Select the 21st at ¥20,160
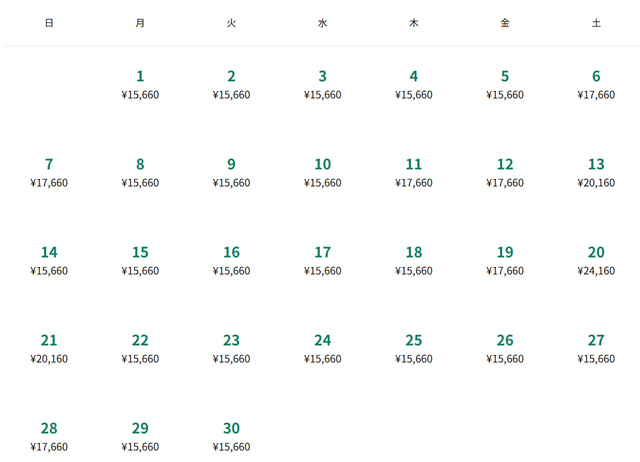 (x=49, y=348)
